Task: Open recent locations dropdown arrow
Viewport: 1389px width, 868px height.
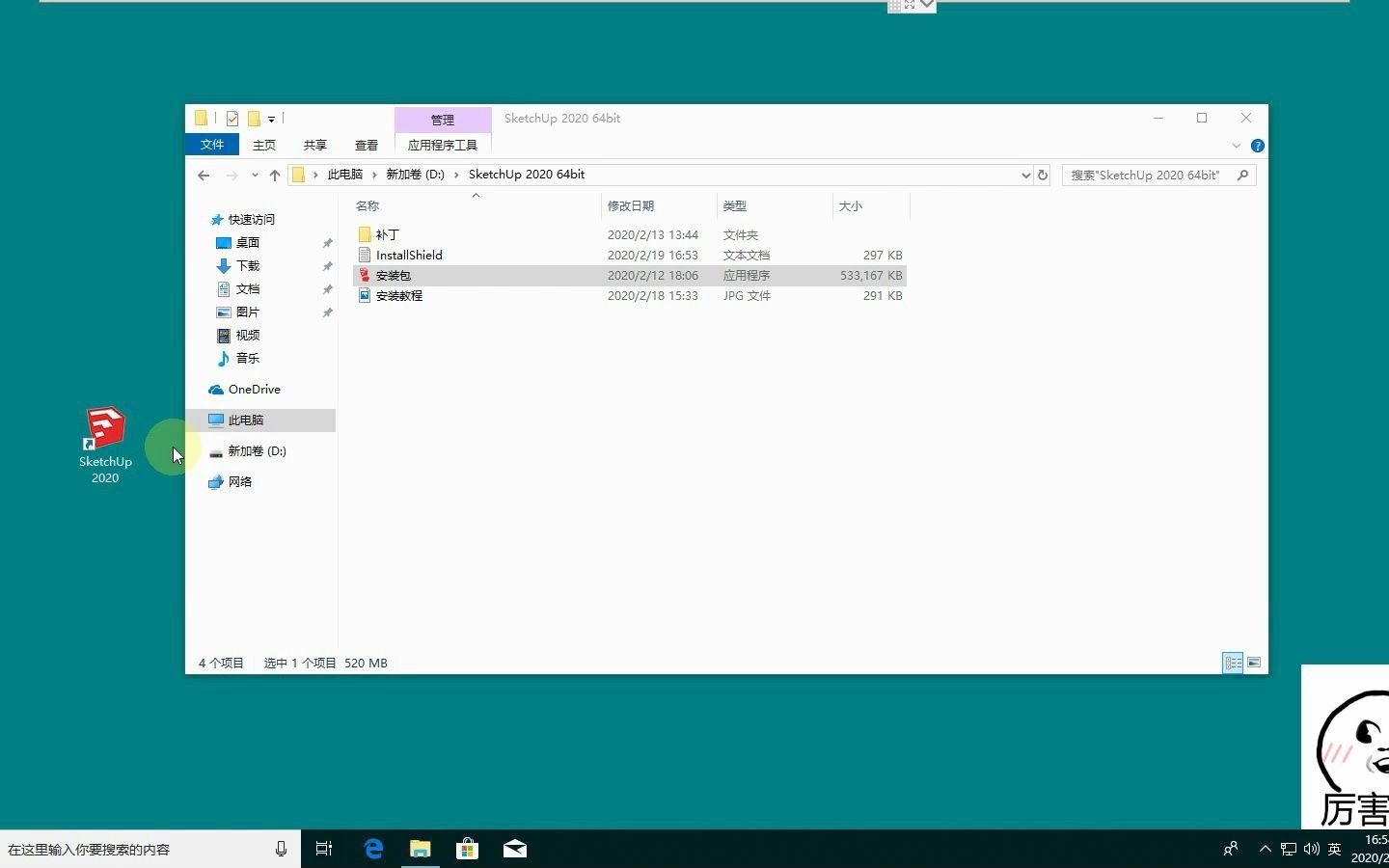Action: coord(255,175)
